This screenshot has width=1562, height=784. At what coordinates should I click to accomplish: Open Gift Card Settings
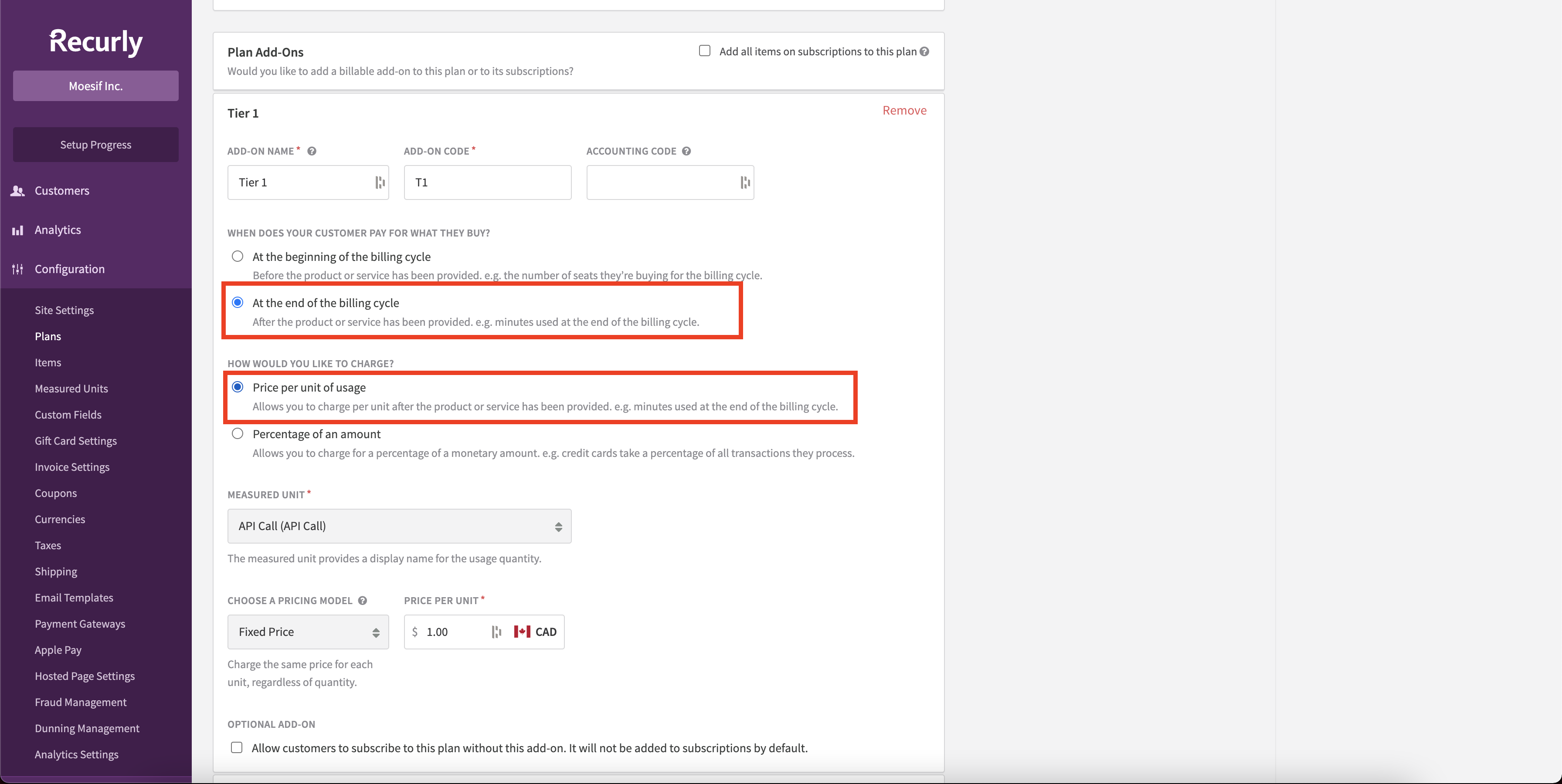[x=76, y=441]
